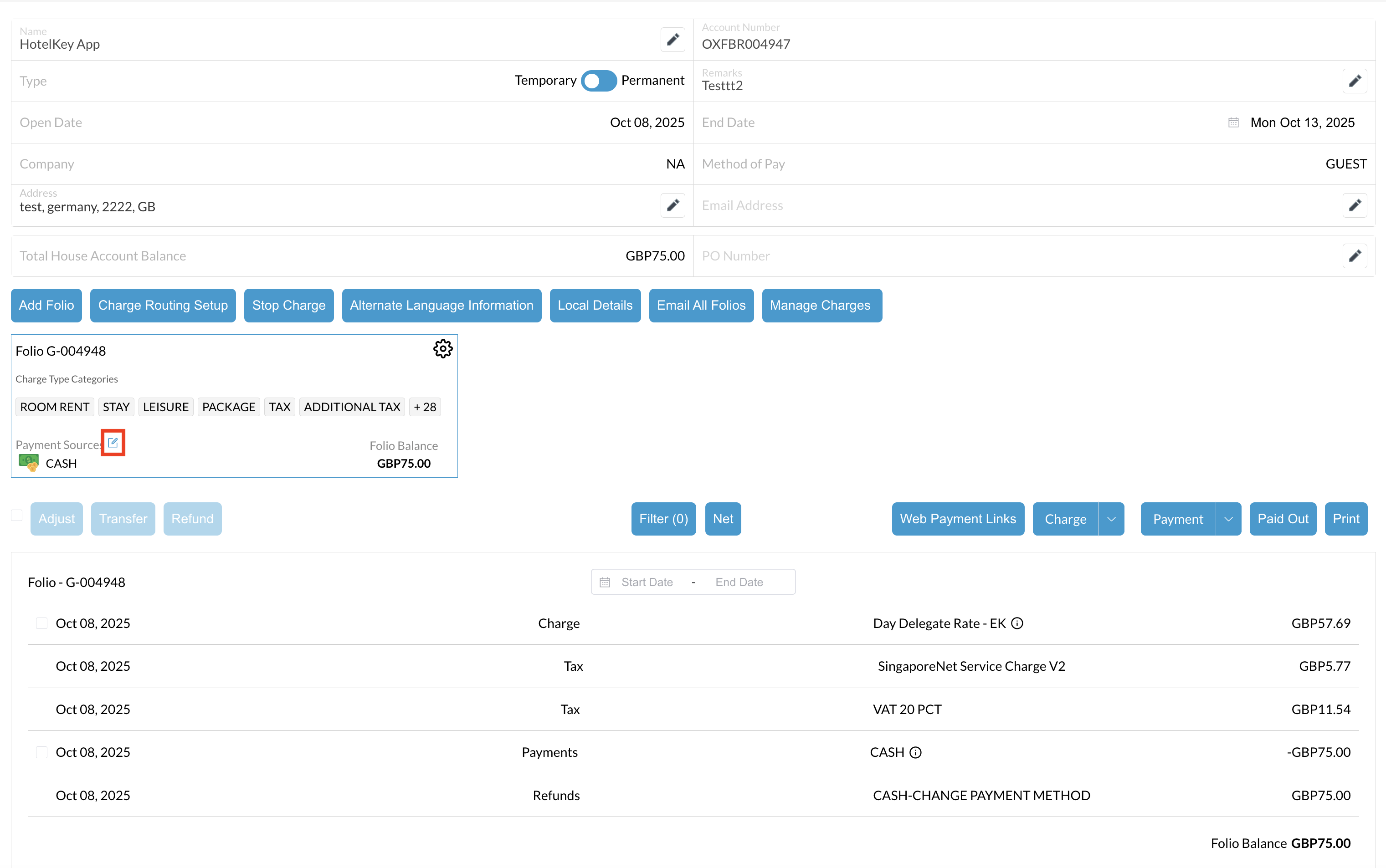Open folio G-004948 settings gear
1386x868 pixels.
click(442, 348)
